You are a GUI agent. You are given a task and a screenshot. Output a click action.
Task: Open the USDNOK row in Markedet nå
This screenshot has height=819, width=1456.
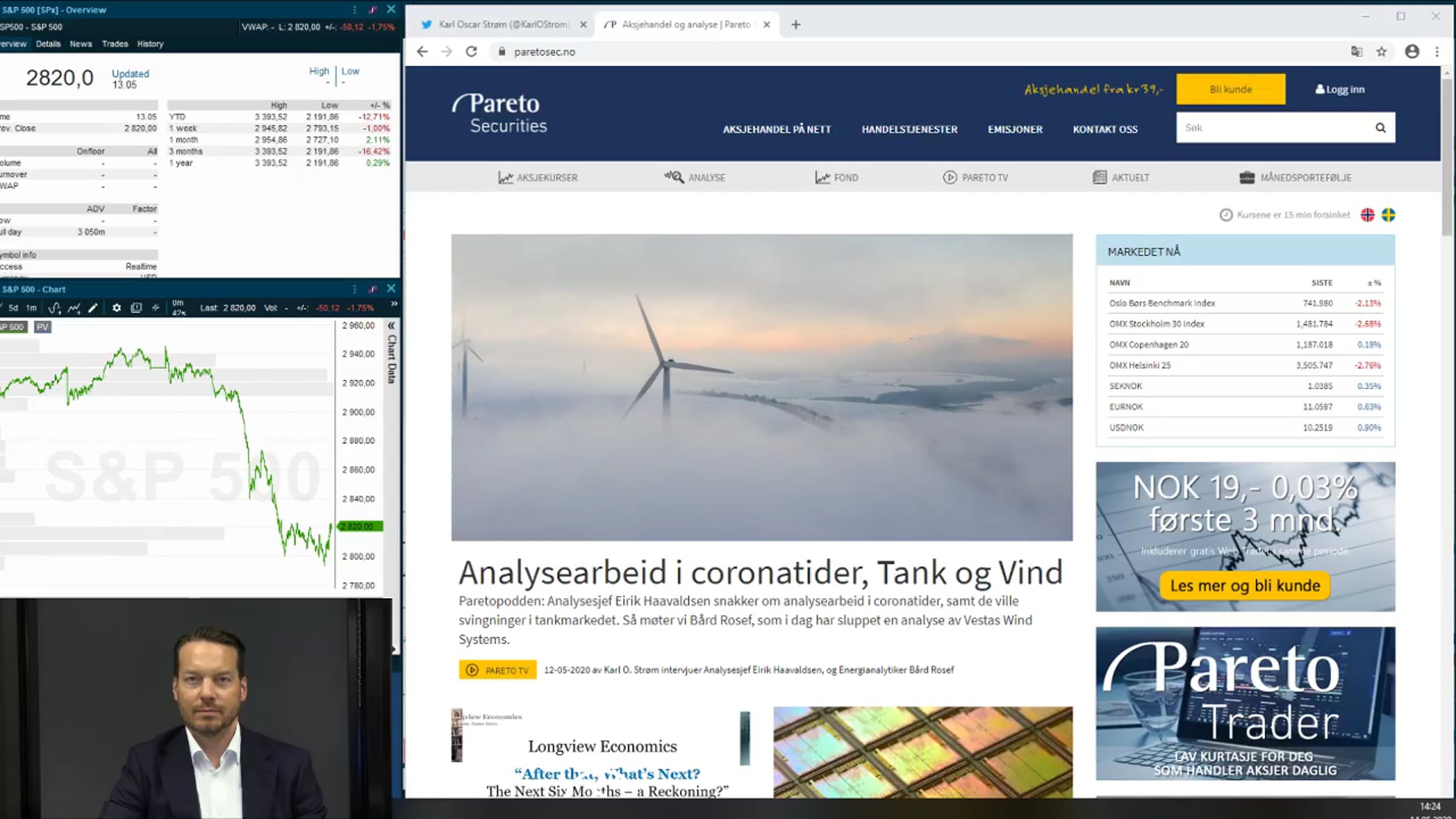tap(1245, 427)
